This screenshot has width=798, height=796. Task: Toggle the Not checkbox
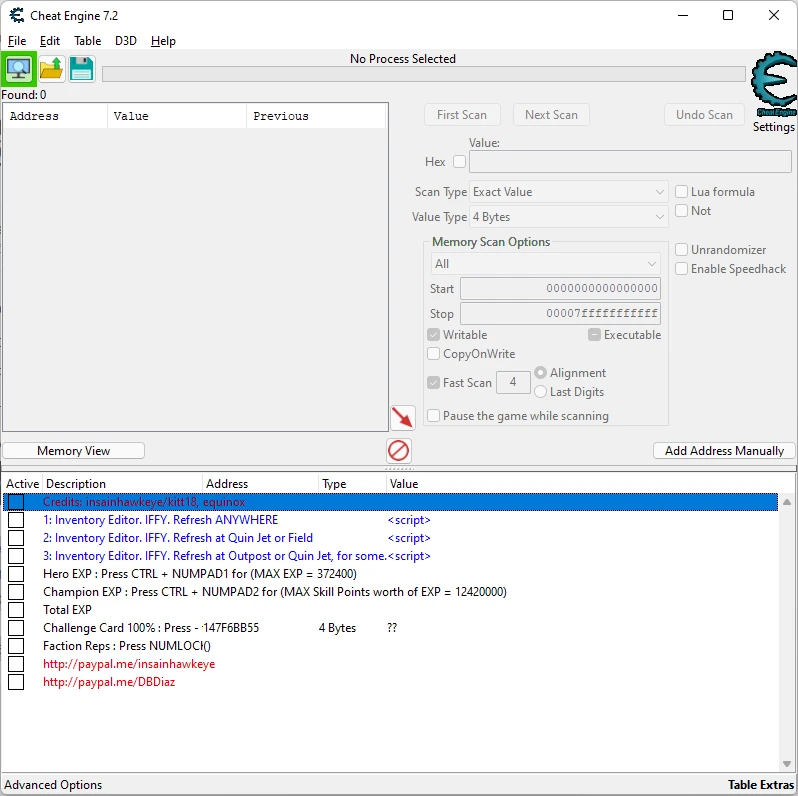click(681, 210)
